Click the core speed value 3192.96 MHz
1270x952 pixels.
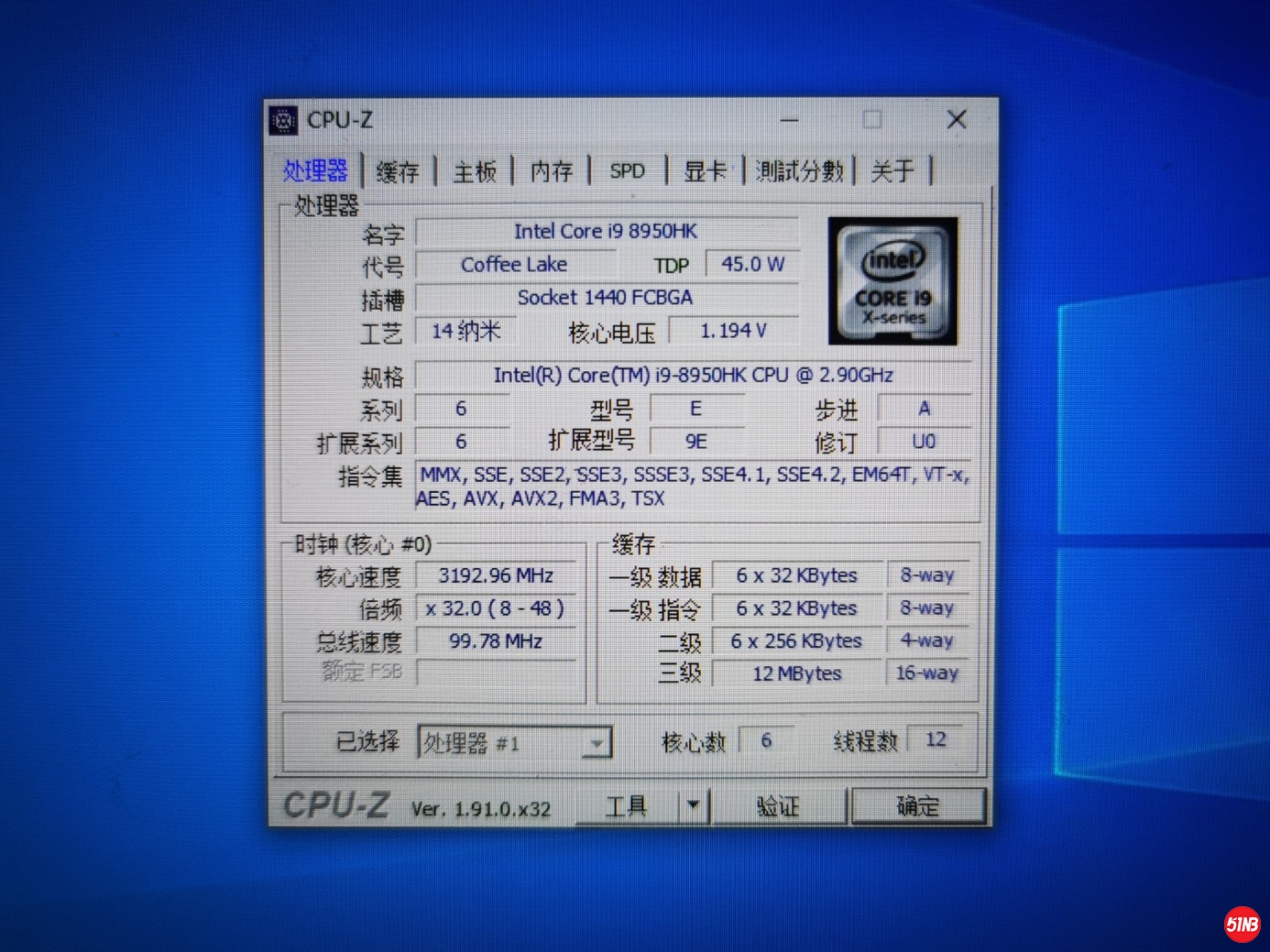coord(496,576)
